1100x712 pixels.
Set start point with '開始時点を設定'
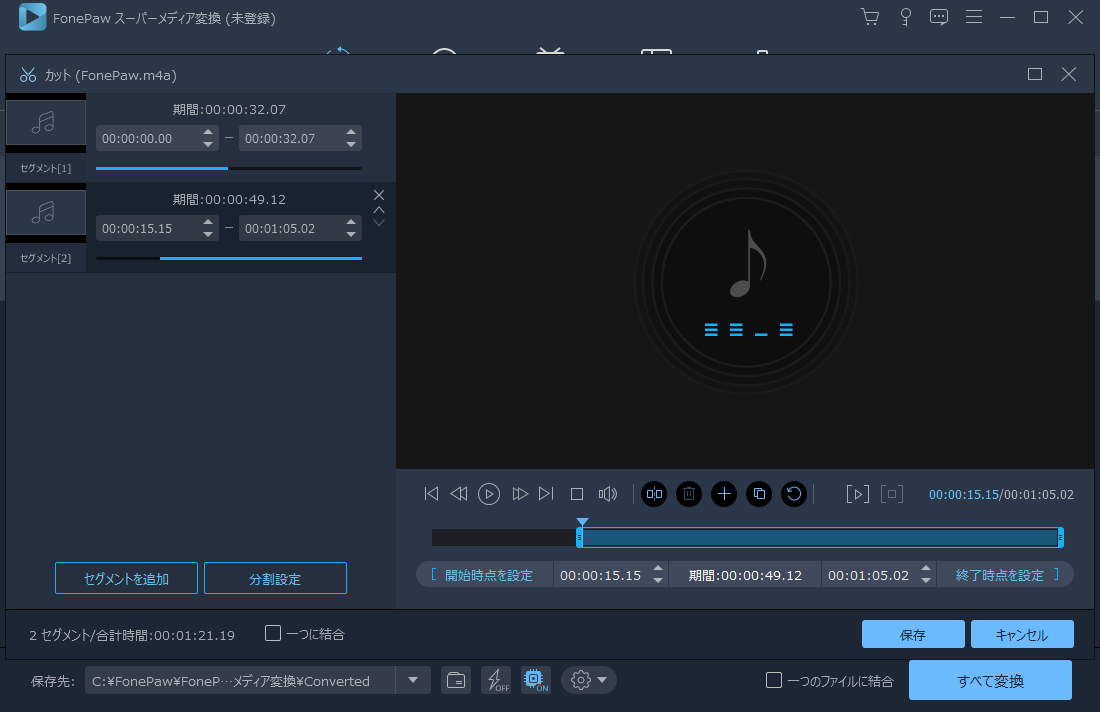coord(482,575)
